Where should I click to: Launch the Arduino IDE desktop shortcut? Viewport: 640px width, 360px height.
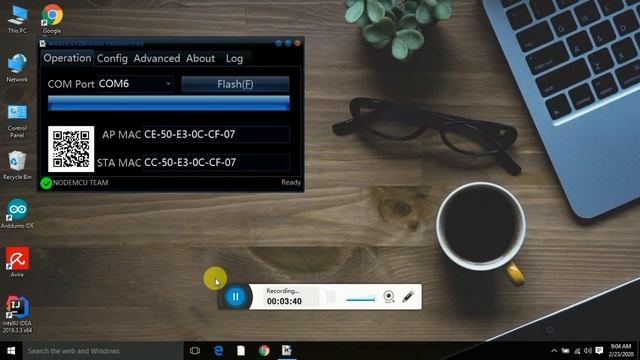point(17,213)
